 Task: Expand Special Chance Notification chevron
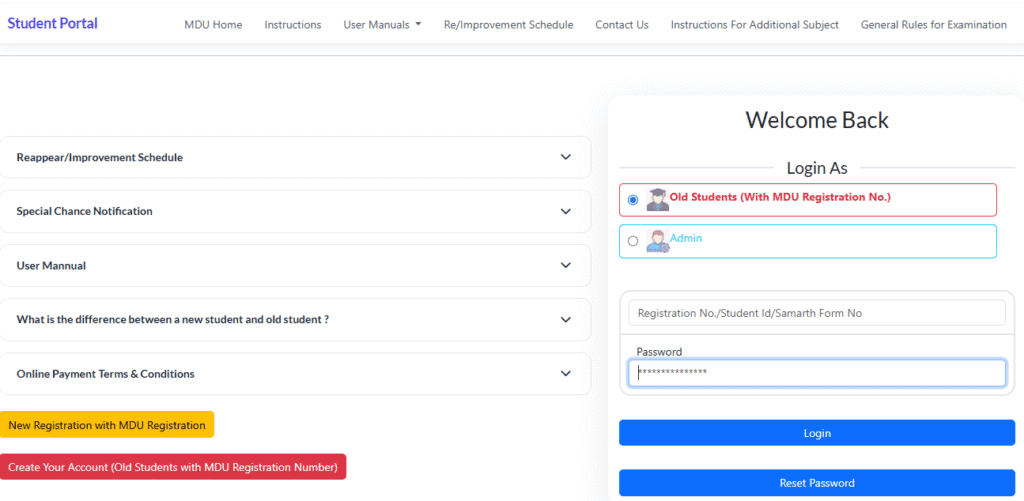[566, 212]
